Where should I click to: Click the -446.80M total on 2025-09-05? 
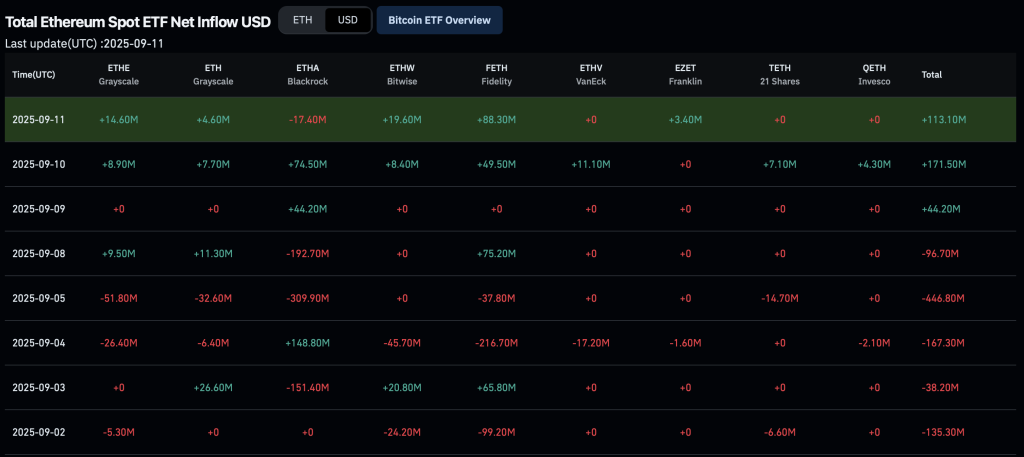[941, 298]
